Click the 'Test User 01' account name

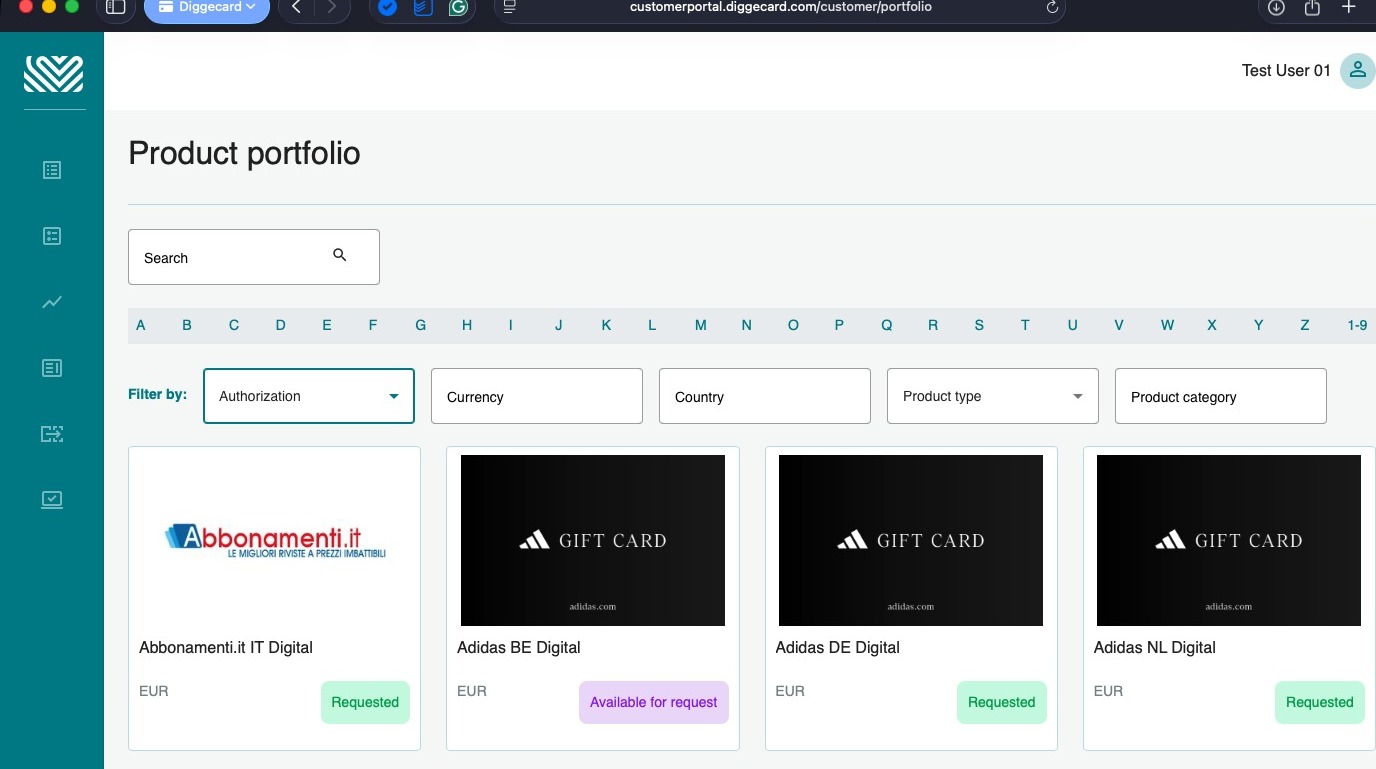[x=1286, y=70]
